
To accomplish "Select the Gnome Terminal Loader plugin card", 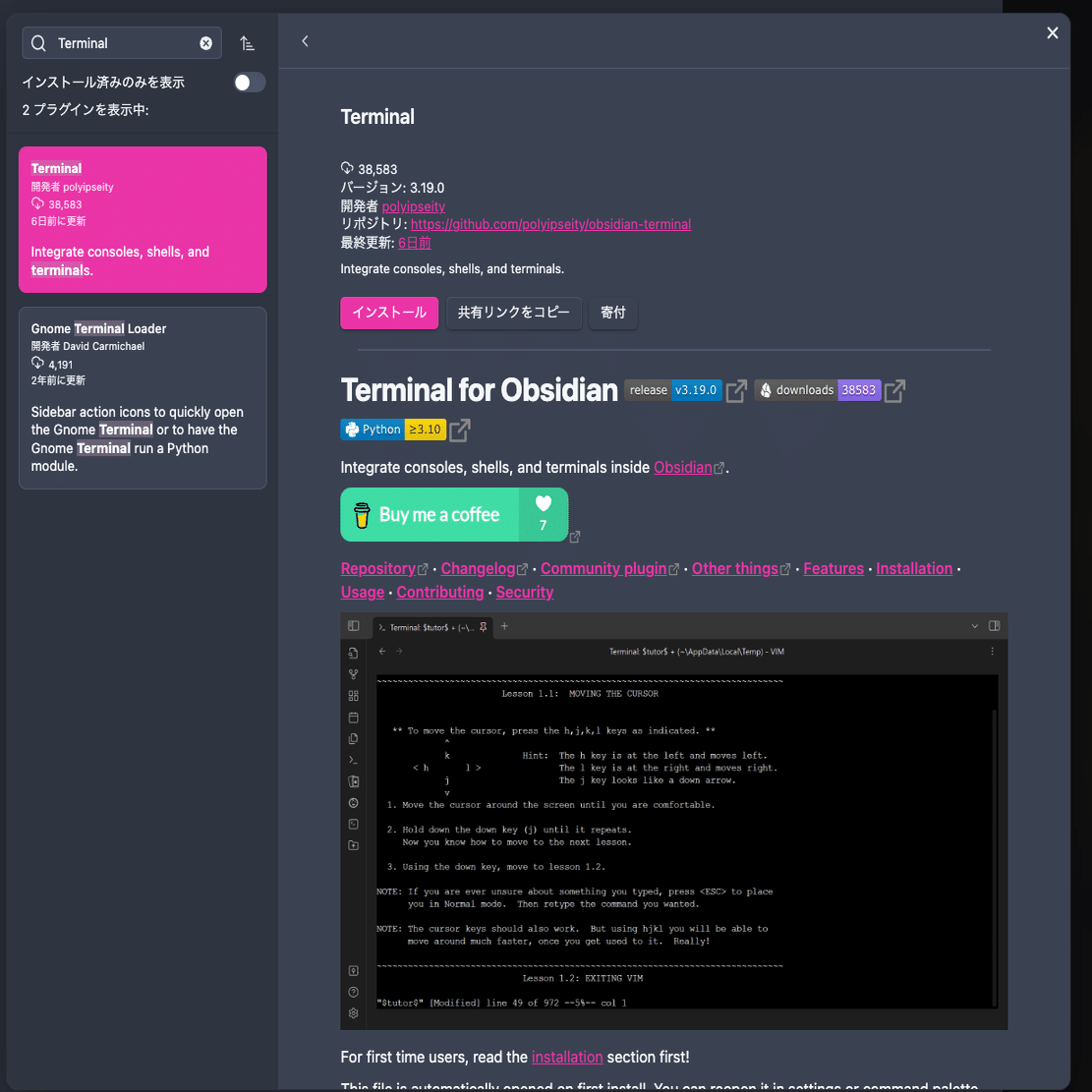I will 143,398.
